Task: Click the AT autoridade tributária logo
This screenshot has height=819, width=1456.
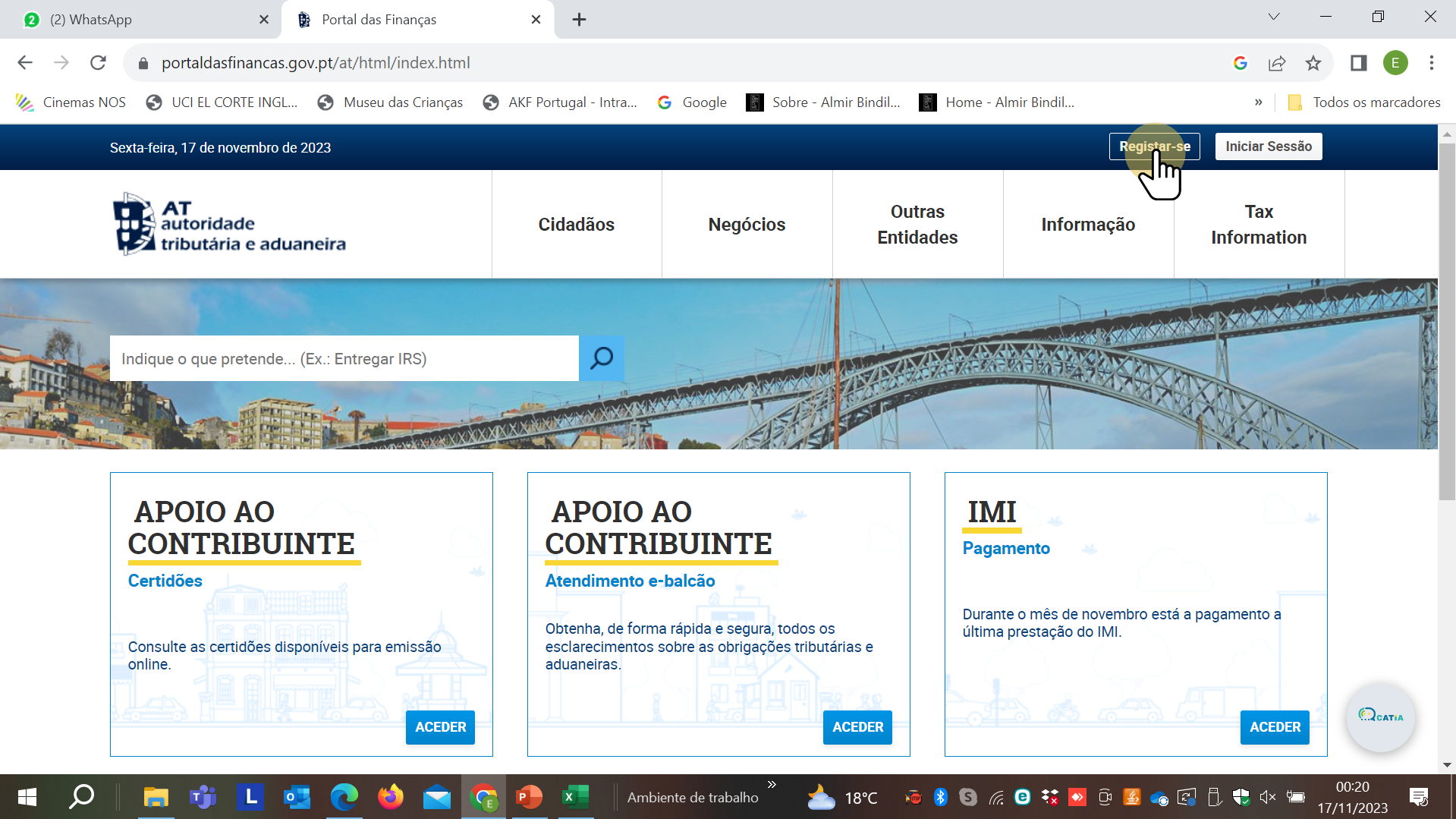Action: pos(229,224)
